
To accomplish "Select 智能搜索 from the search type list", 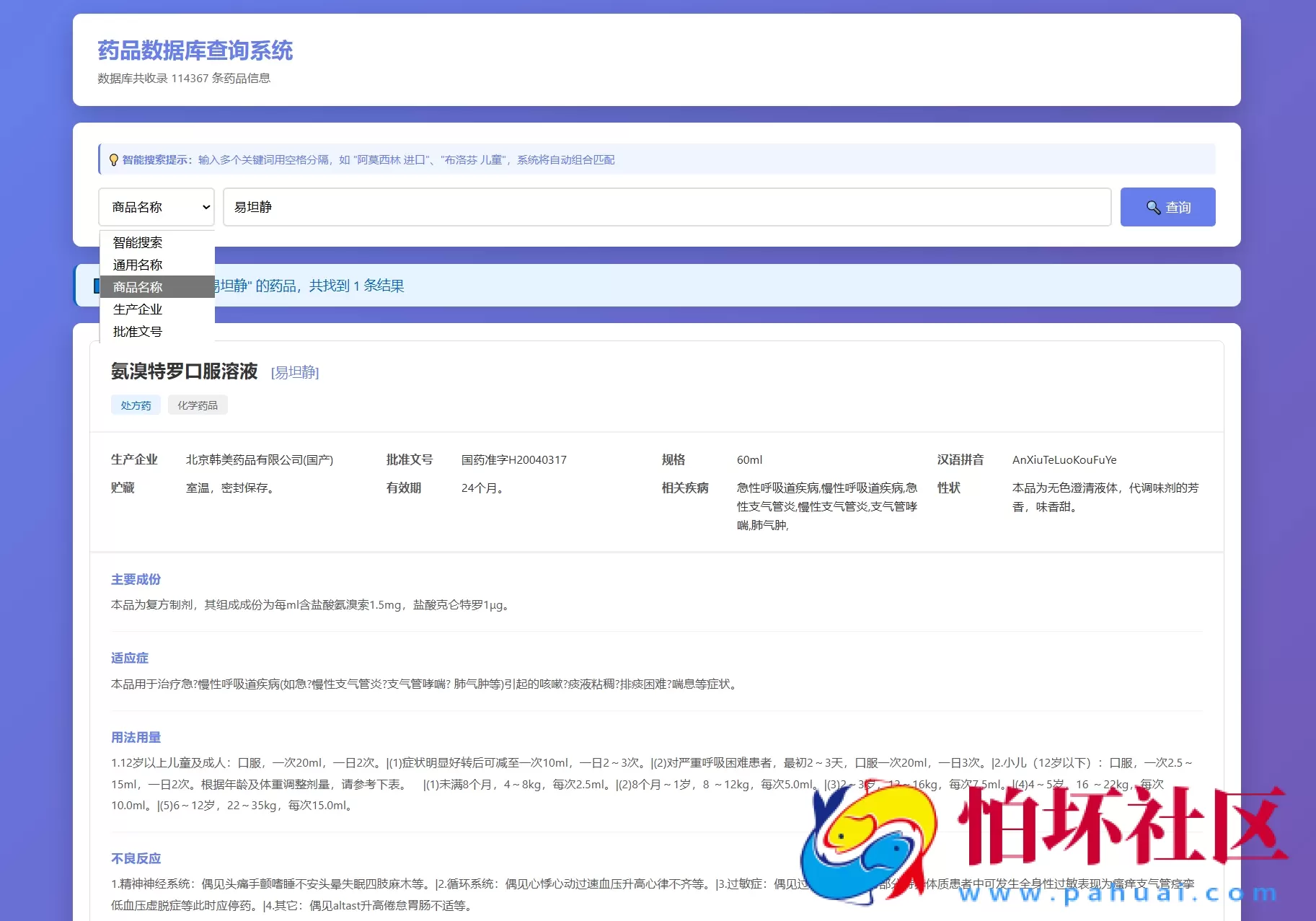I will [x=137, y=242].
